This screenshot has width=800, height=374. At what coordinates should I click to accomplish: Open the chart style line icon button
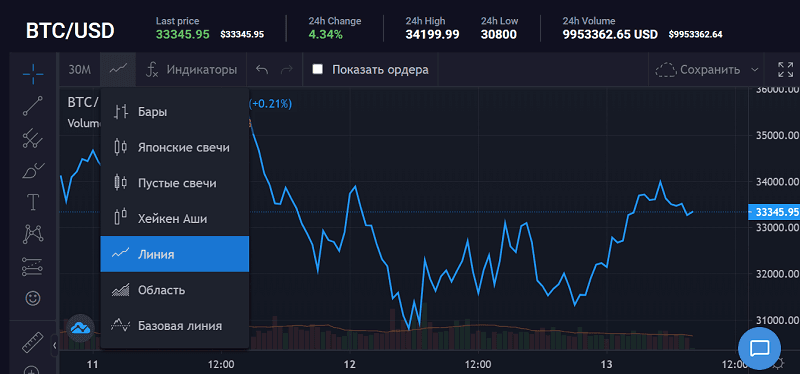[x=118, y=69]
